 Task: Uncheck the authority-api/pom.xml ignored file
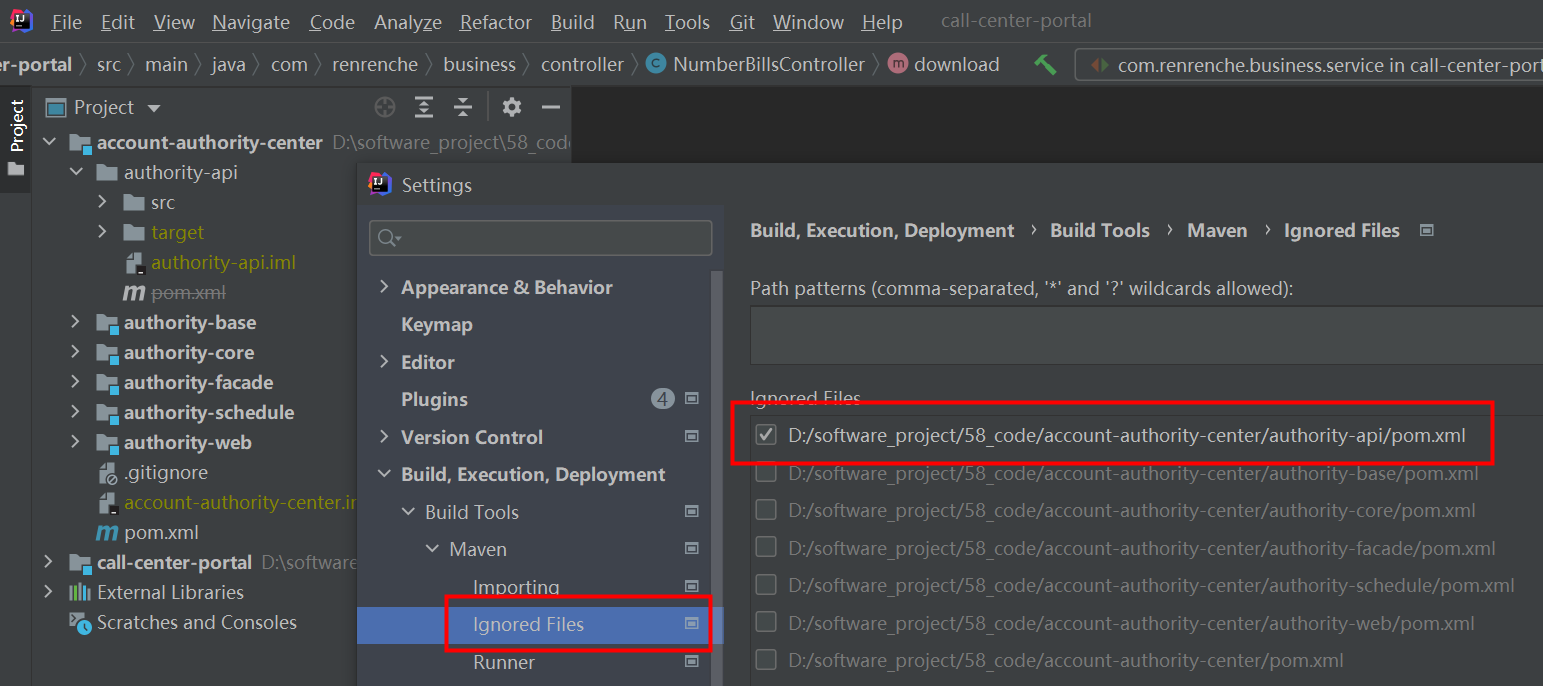coord(766,435)
